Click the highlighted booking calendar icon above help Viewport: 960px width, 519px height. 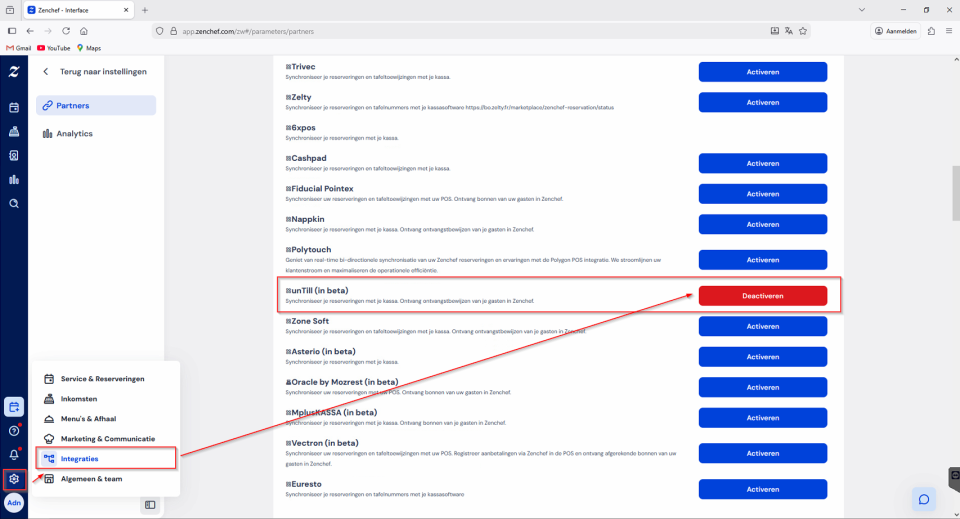[x=13, y=407]
